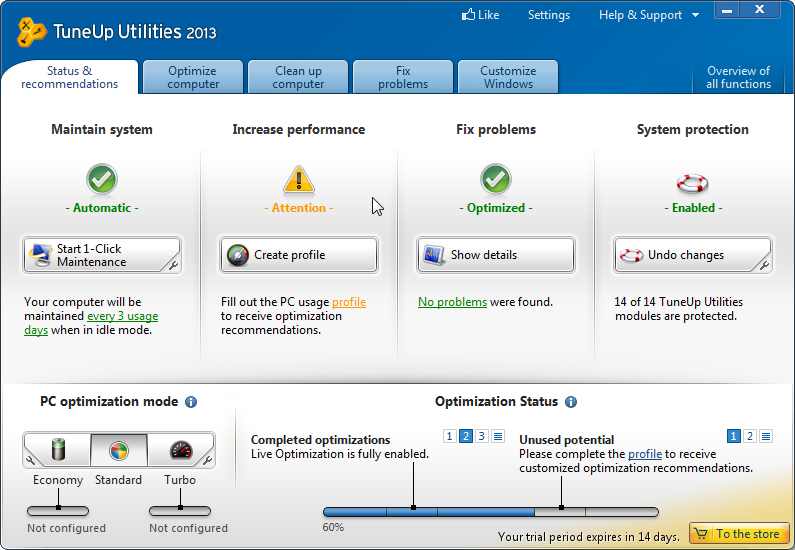
Task: Open Undo changes settings wrench icon
Action: [765, 265]
